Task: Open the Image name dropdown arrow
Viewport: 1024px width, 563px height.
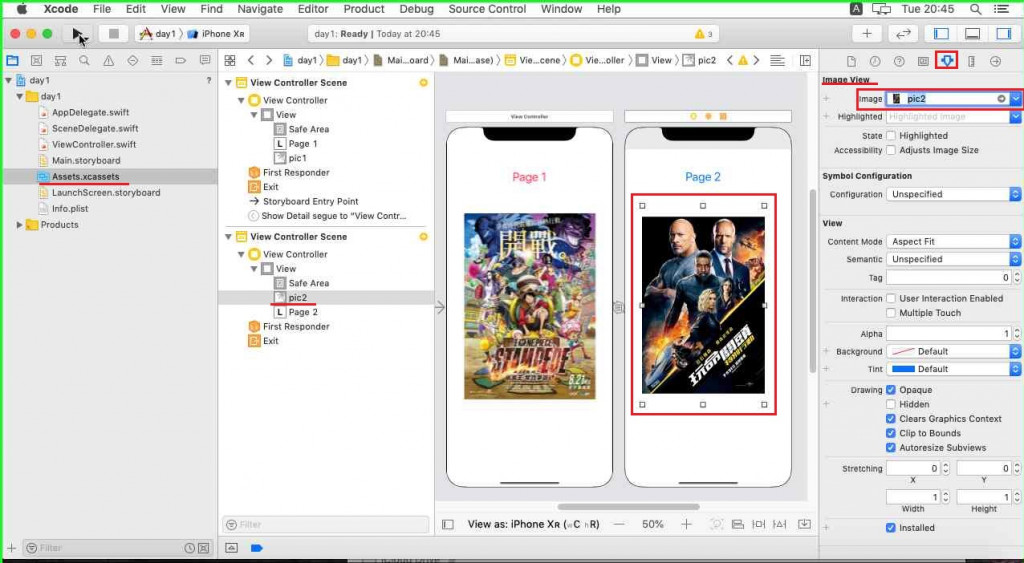Action: pyautogui.click(x=1016, y=99)
